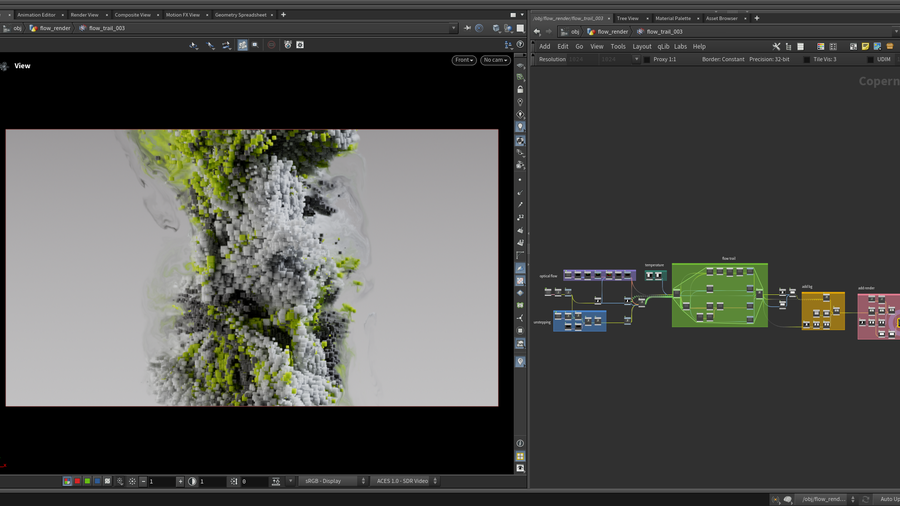900x506 pixels.
Task: Open the Front view direction dropdown
Action: [x=464, y=60]
